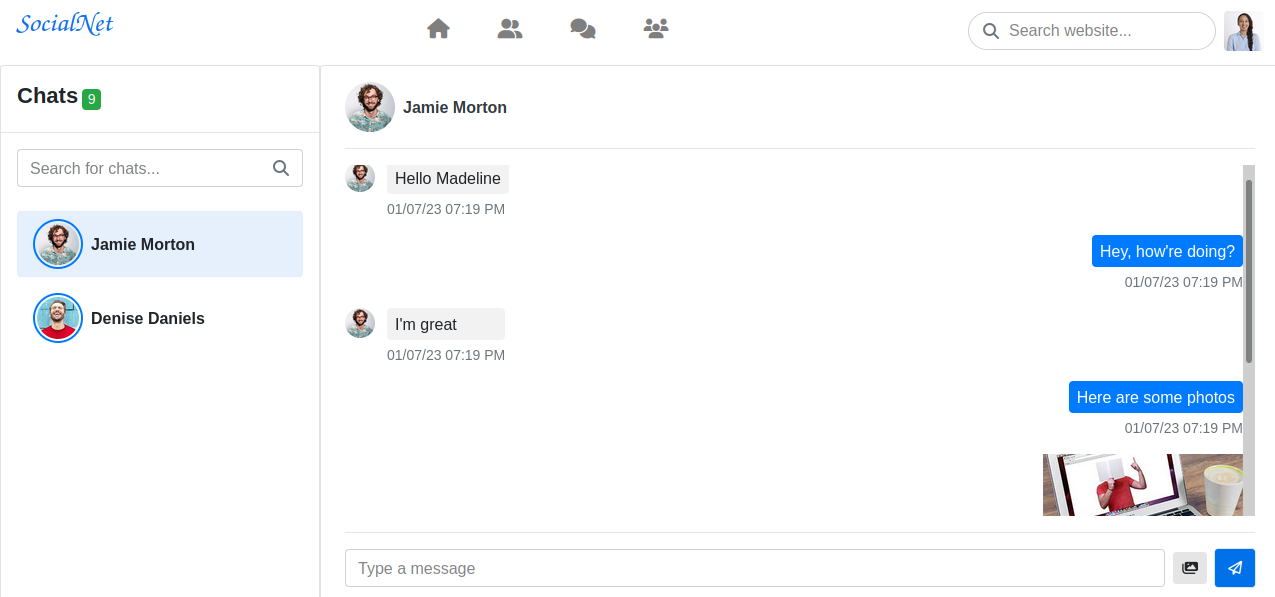The height and width of the screenshot is (597, 1275).
Task: Send message with paper plane button
Action: pos(1235,568)
